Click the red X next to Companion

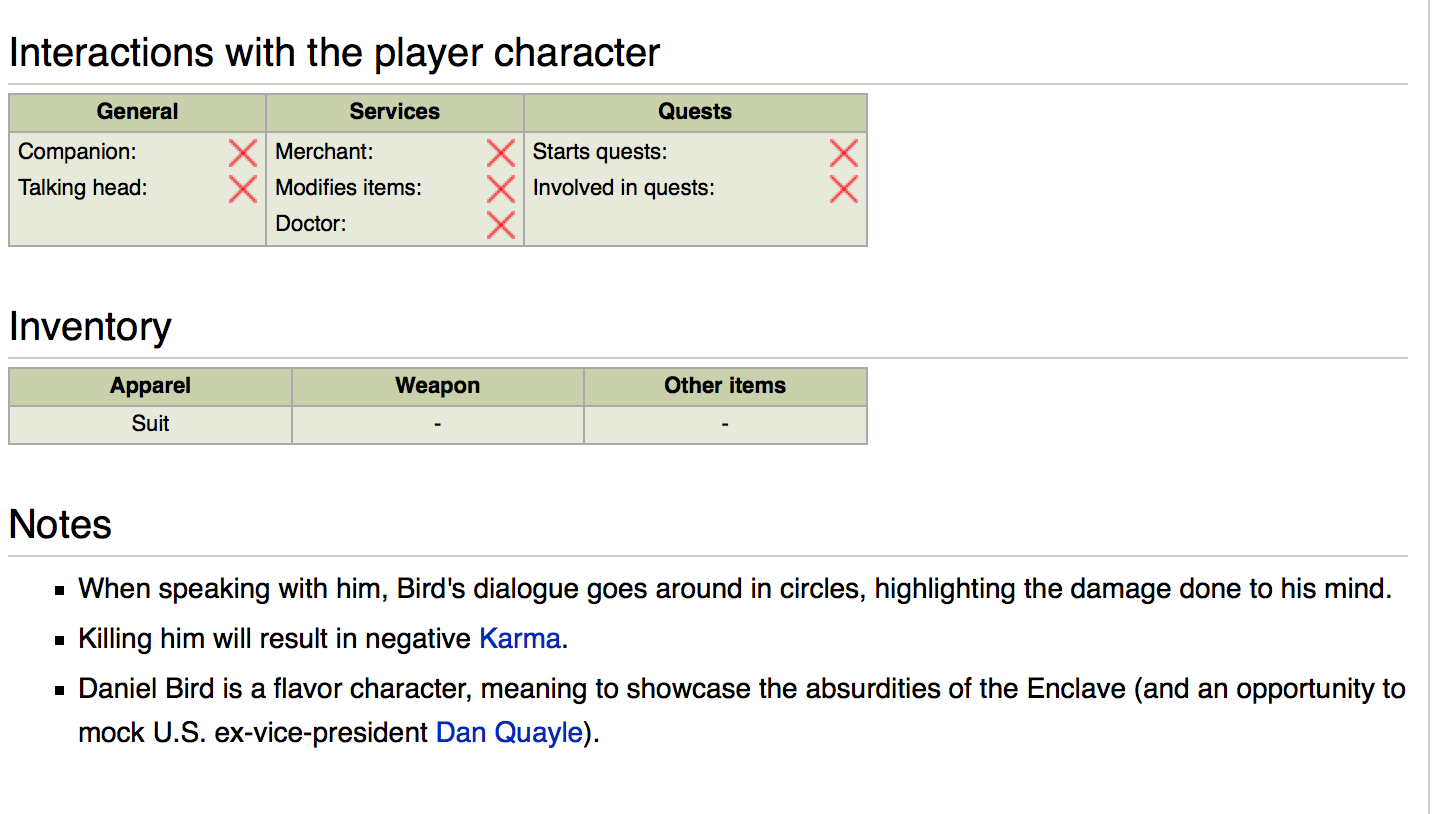click(242, 153)
